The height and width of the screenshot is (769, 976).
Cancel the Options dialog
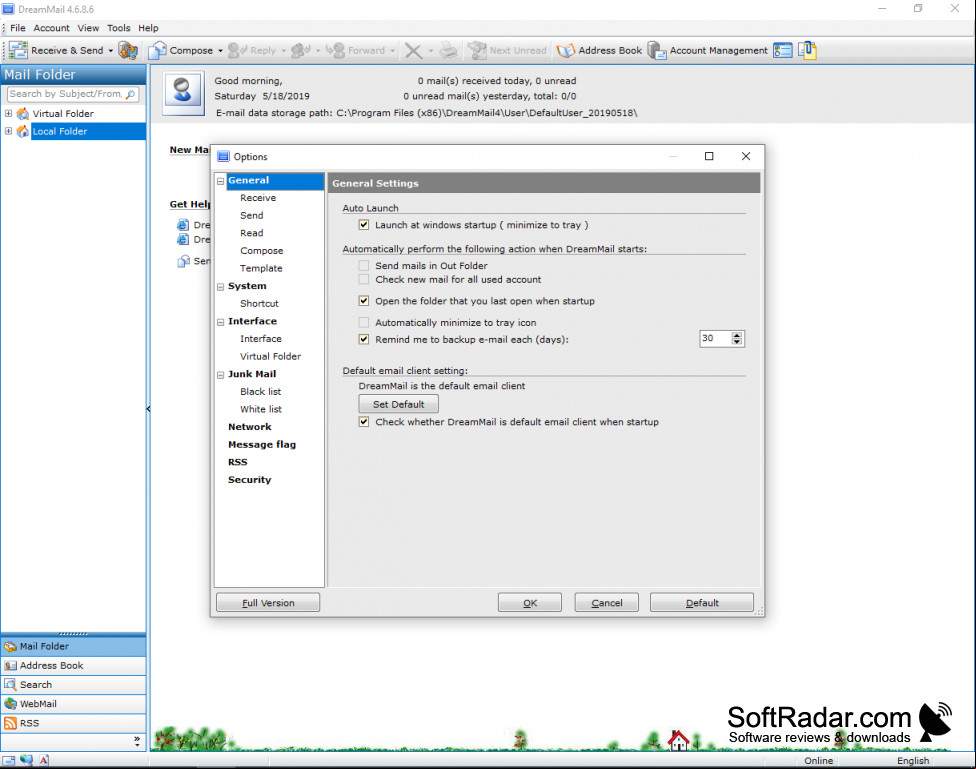click(x=606, y=603)
